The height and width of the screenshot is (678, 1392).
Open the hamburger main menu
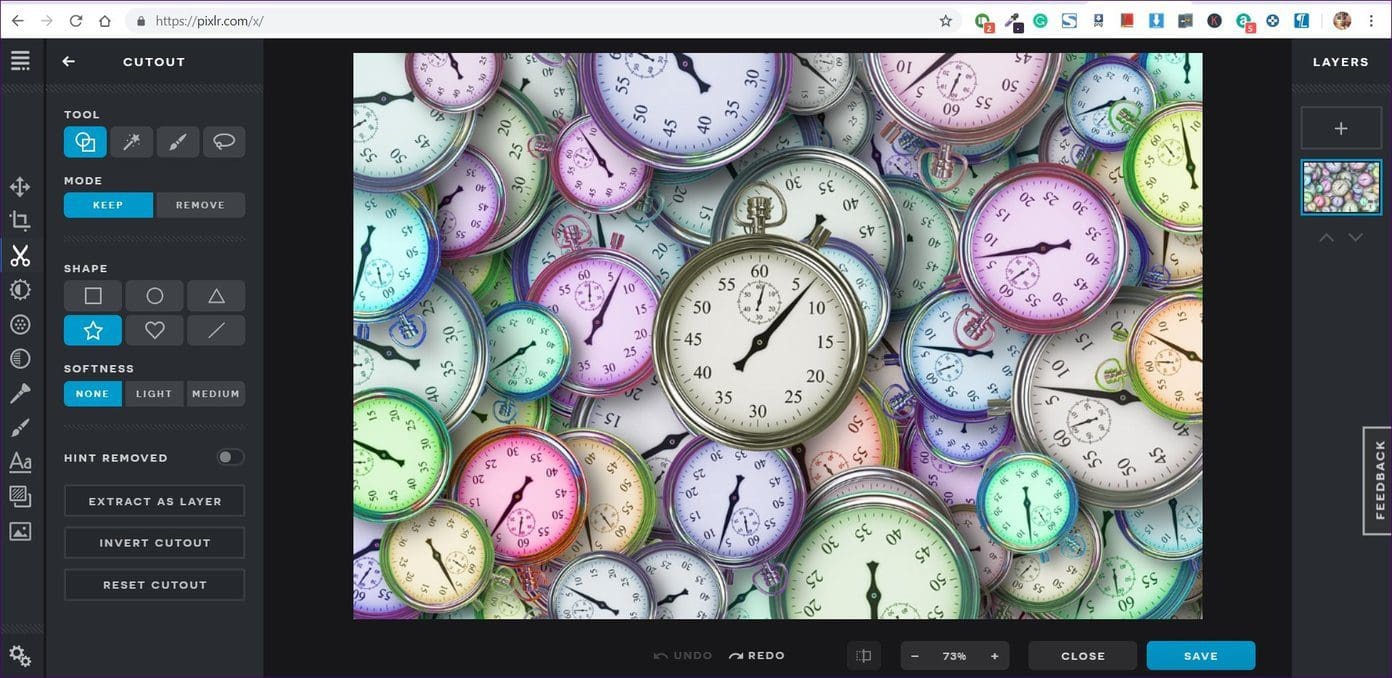(x=20, y=61)
